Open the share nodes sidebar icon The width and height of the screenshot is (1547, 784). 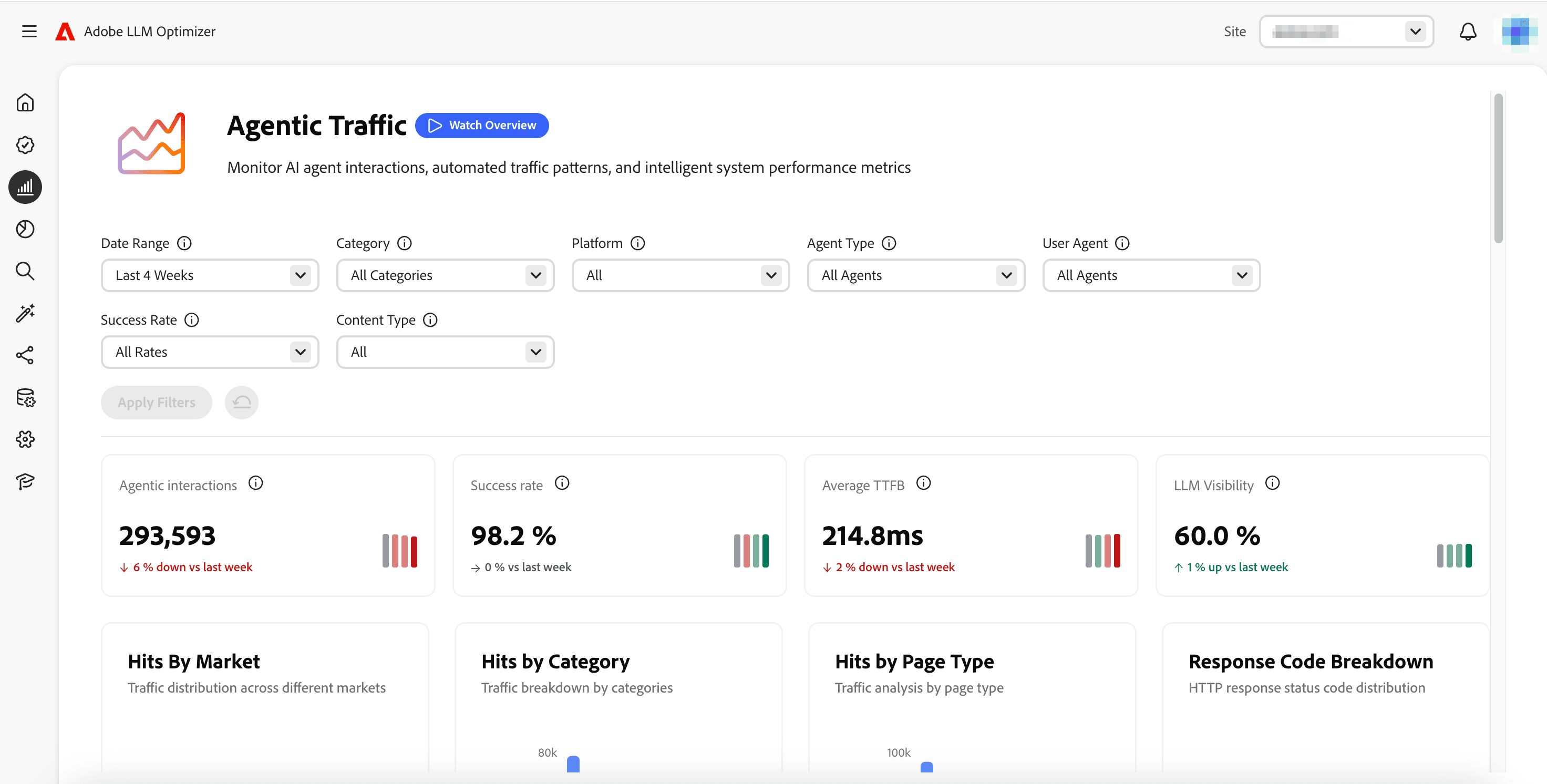click(x=25, y=355)
